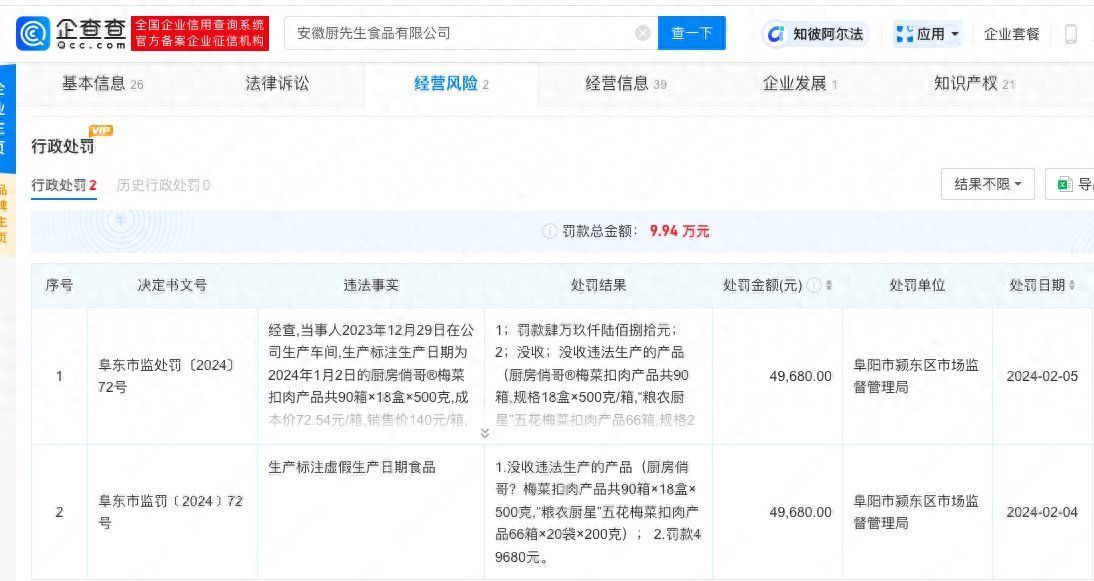Click the 49,680.00 amount in row 1
Image resolution: width=1094 pixels, height=581 pixels.
tap(800, 376)
